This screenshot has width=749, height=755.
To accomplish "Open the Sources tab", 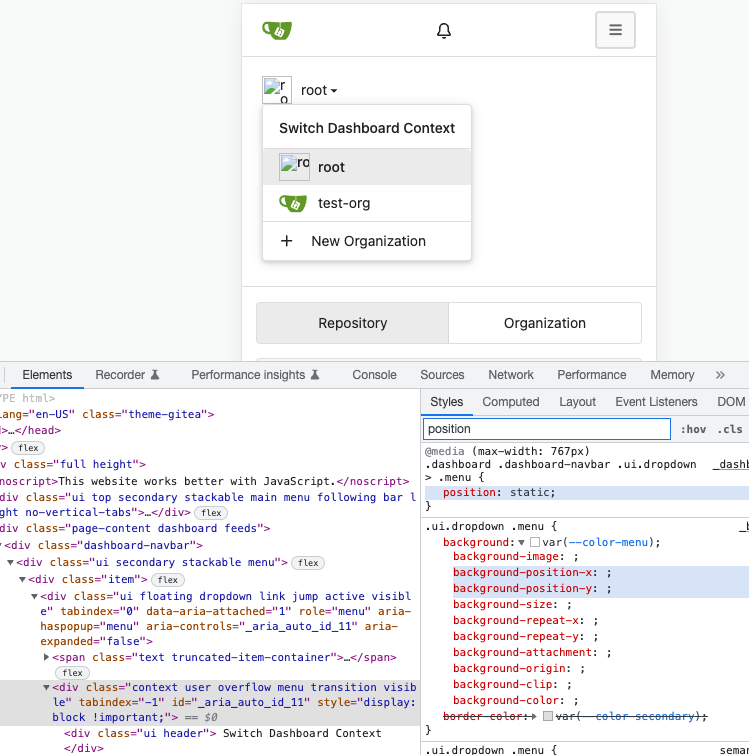I will 442,375.
